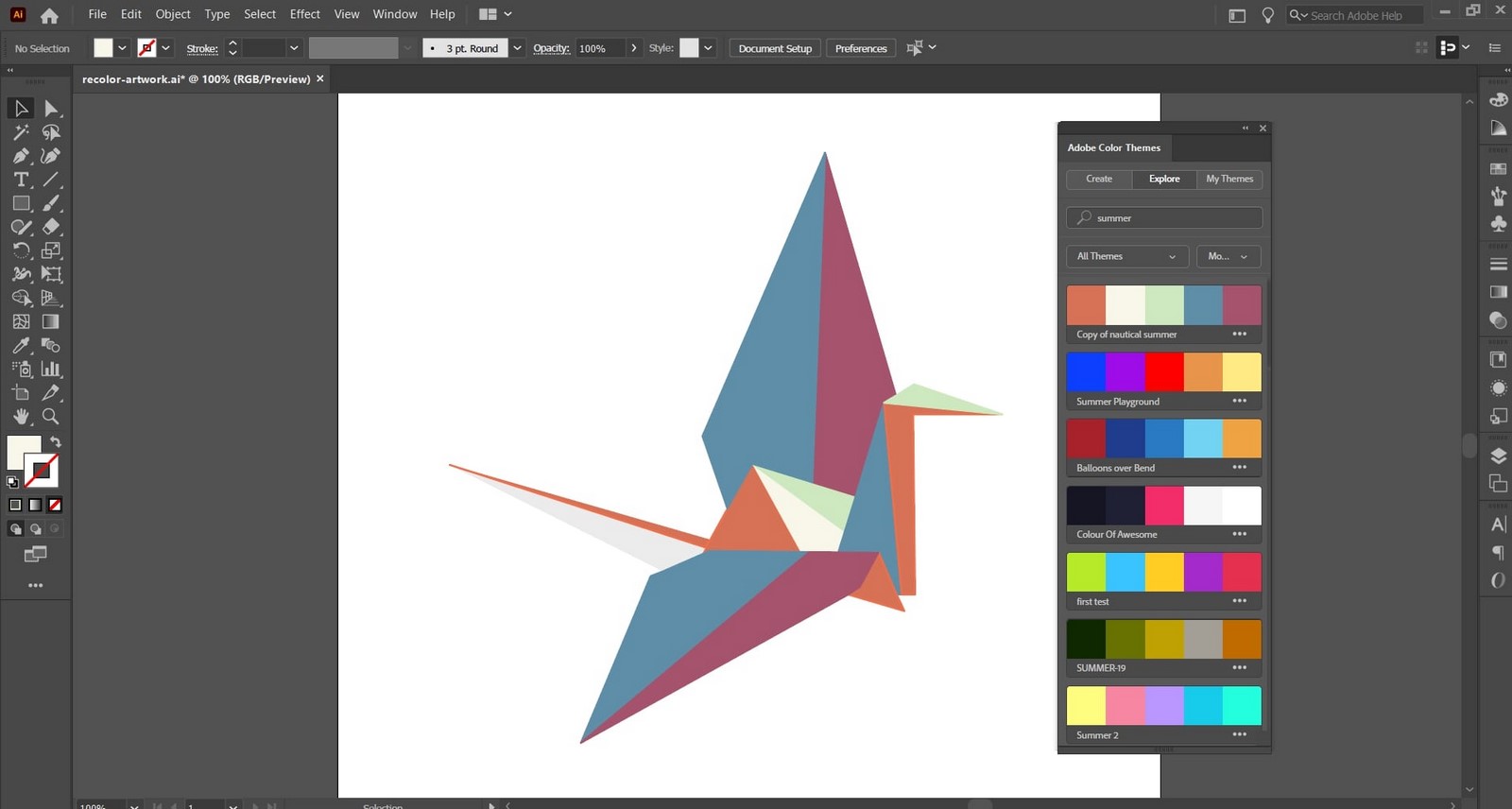Screen dimensions: 1512x809
Task: Open the stroke weight dropdown
Action: point(294,48)
